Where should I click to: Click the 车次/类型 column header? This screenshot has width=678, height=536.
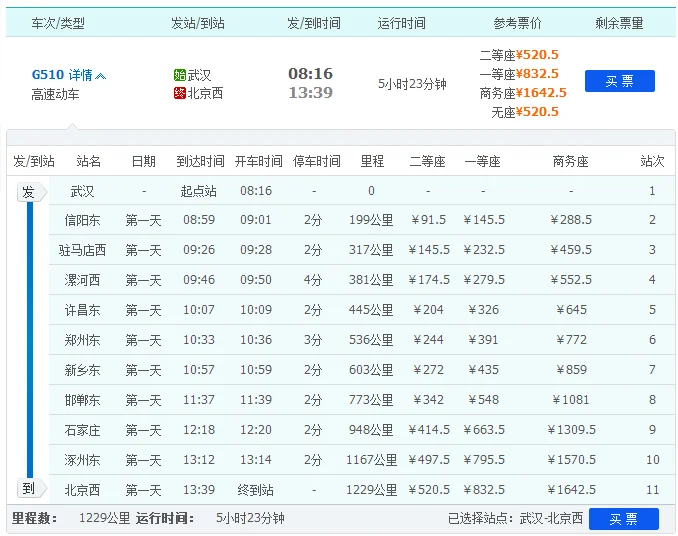click(x=58, y=23)
